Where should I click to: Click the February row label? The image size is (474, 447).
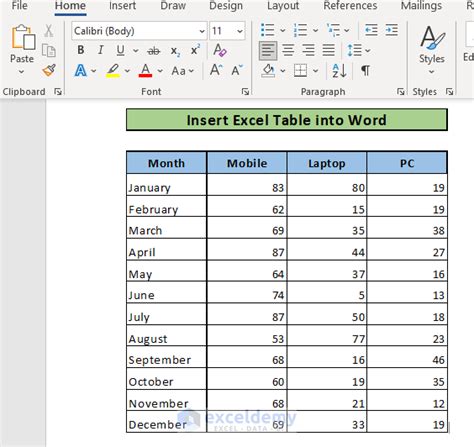(x=153, y=210)
